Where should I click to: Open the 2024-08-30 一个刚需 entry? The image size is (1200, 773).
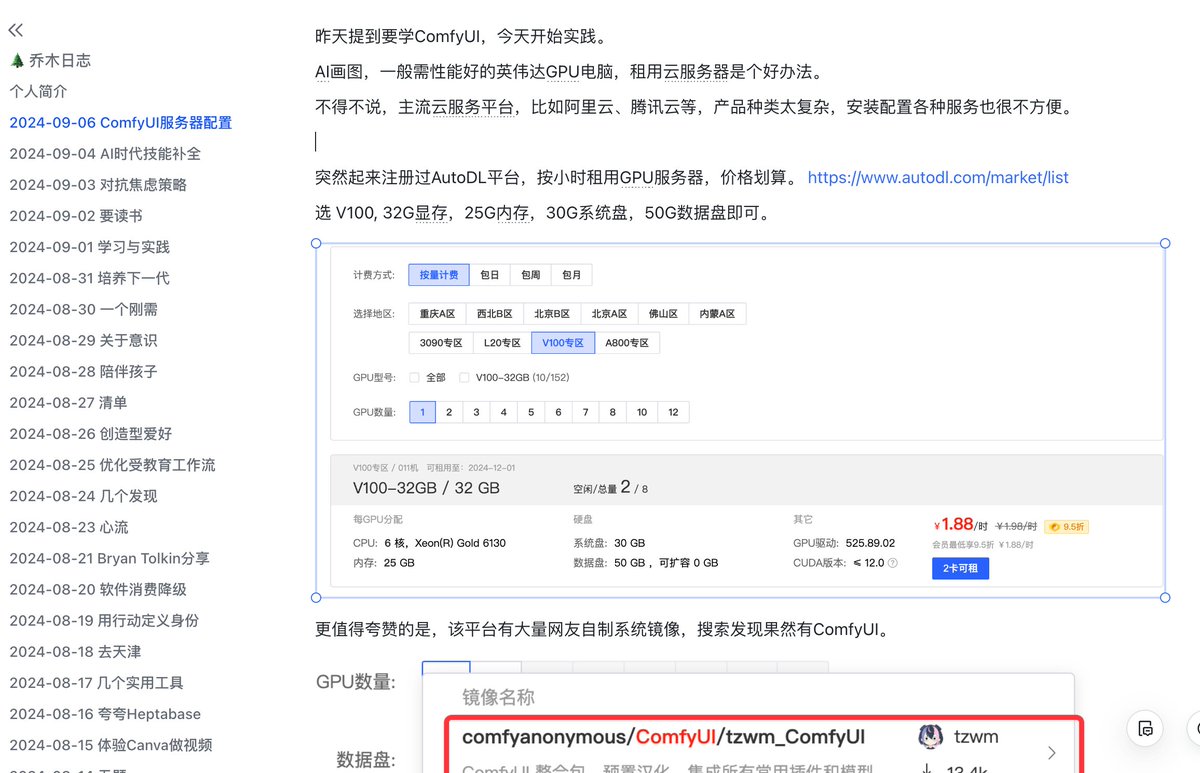pos(83,309)
